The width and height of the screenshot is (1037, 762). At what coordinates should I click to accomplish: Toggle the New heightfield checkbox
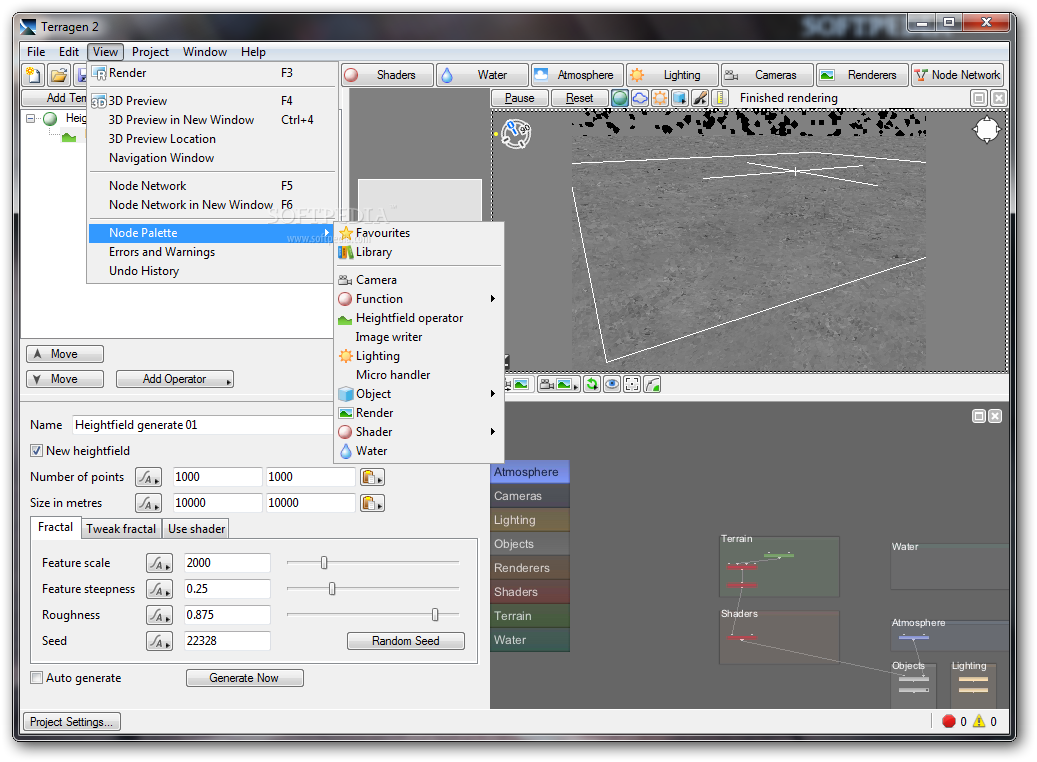tap(36, 450)
